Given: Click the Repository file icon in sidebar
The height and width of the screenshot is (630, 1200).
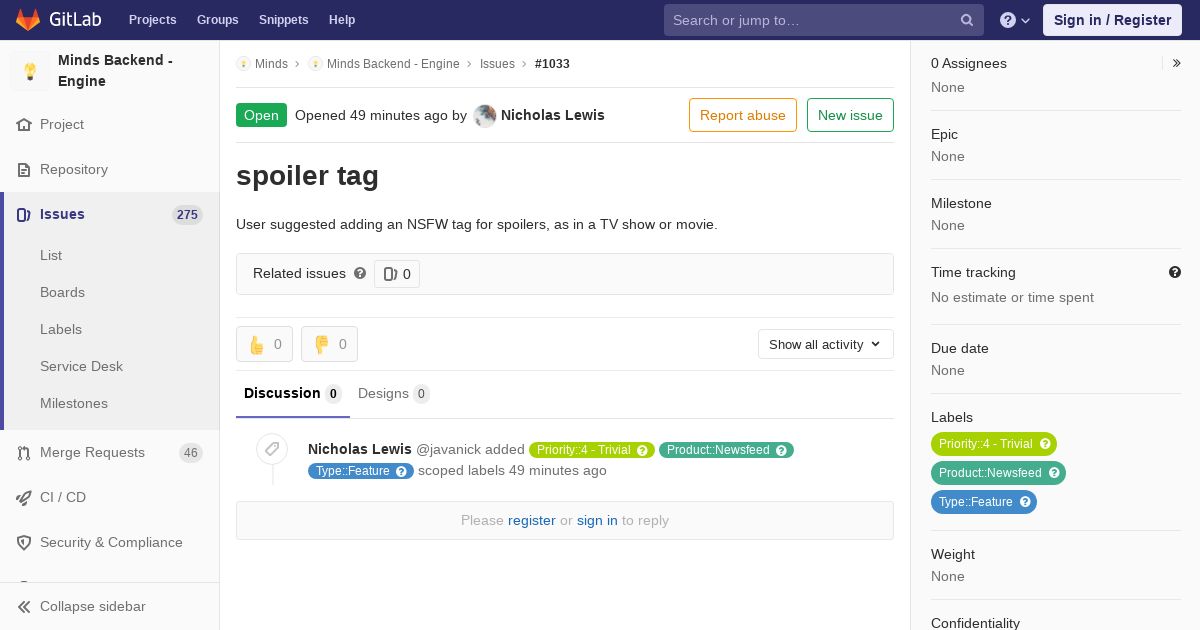Looking at the screenshot, I should point(24,170).
